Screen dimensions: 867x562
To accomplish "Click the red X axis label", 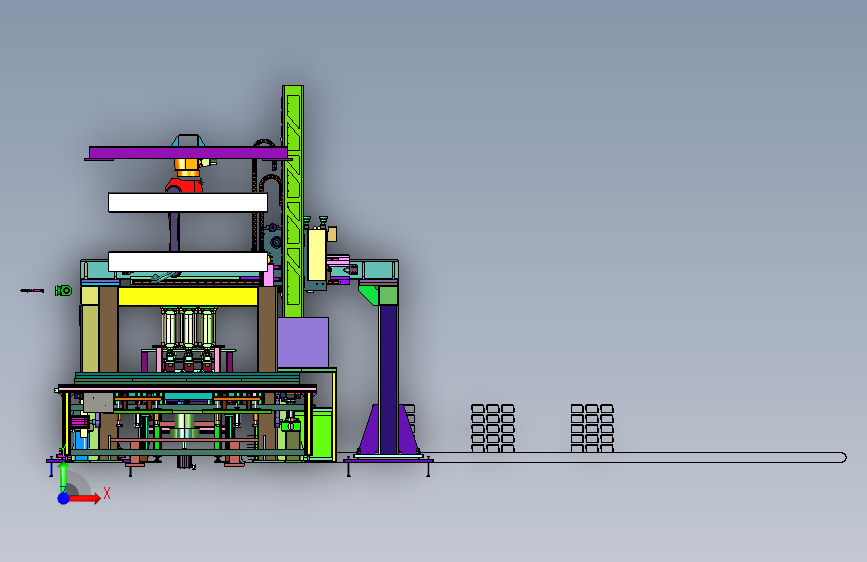I will (107, 493).
